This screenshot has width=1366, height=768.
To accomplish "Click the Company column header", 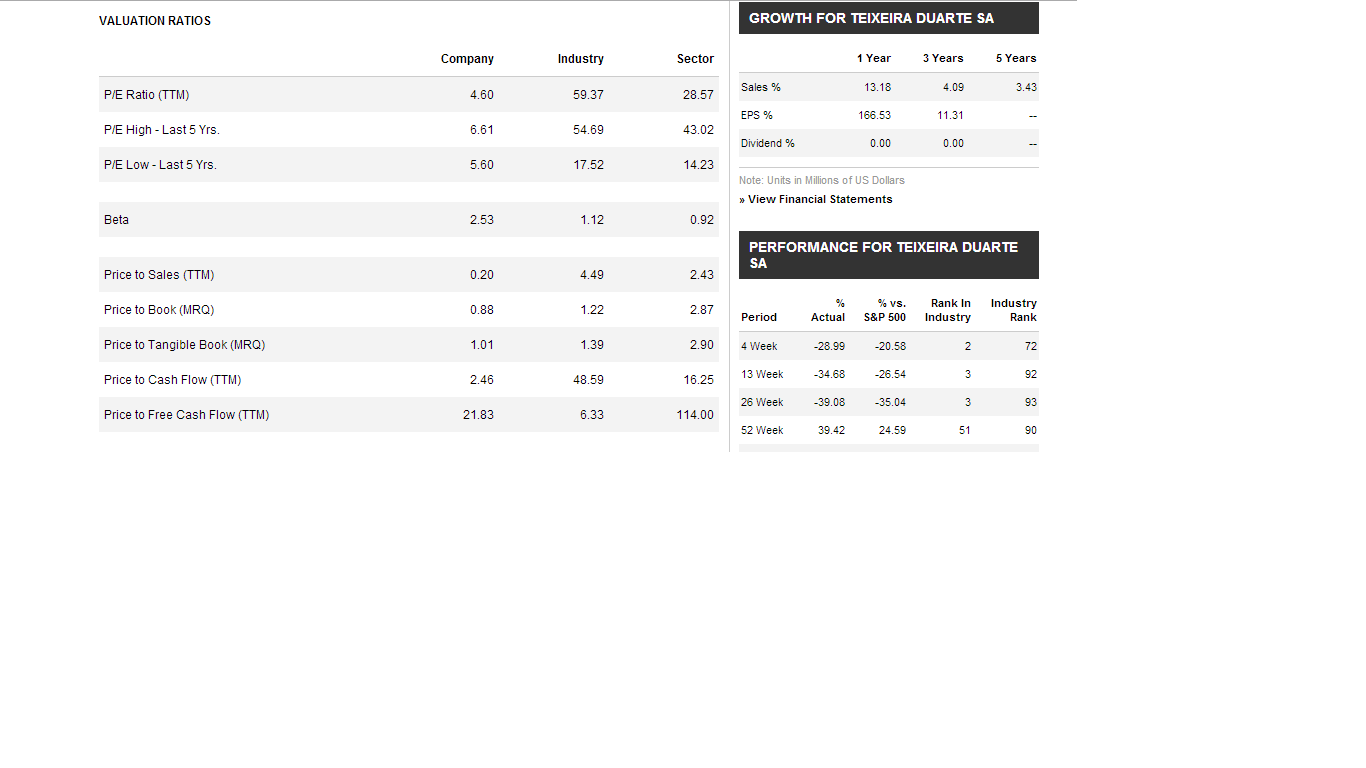I will (x=467, y=59).
